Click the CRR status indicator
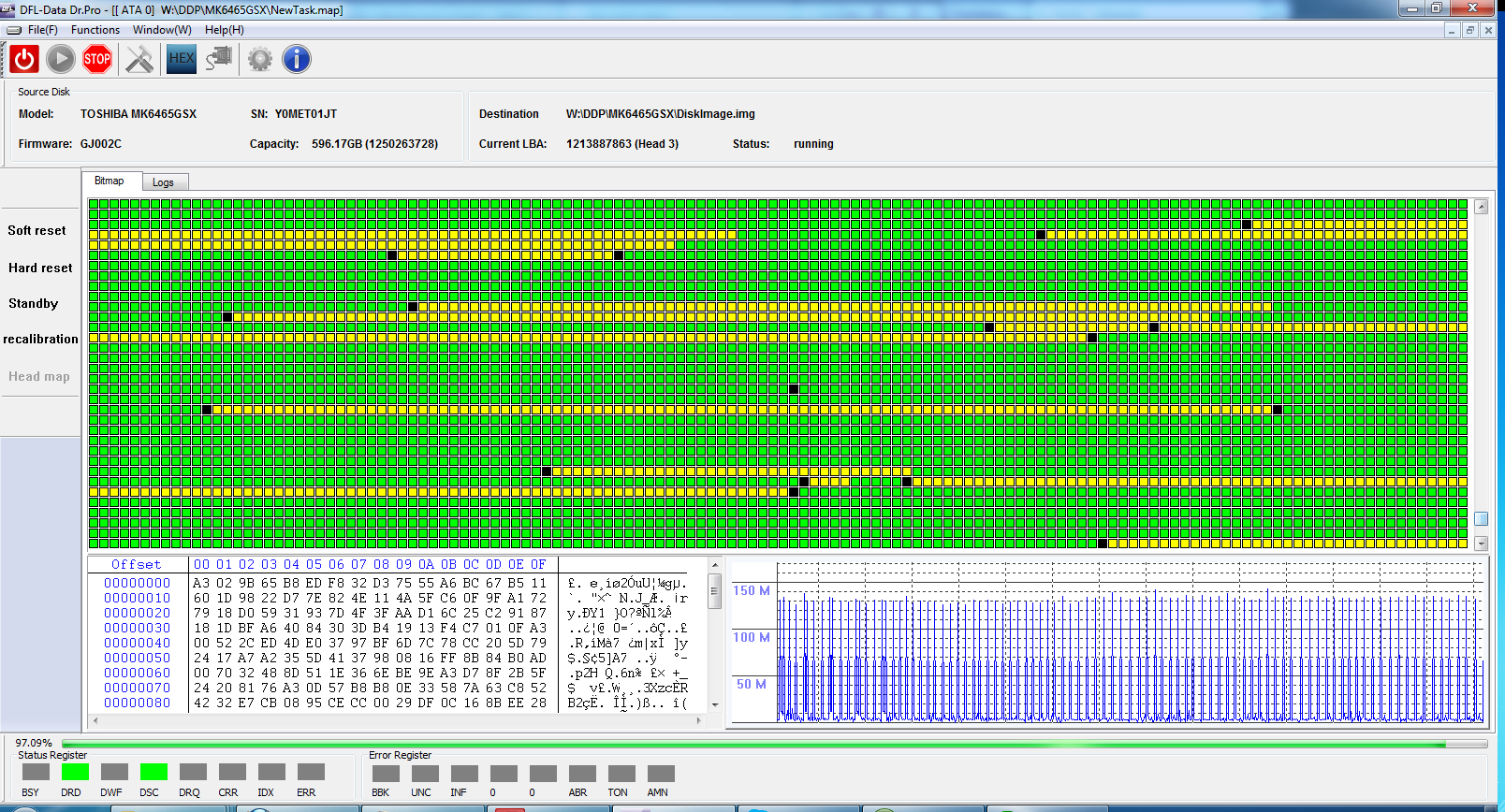1505x812 pixels. point(232,772)
